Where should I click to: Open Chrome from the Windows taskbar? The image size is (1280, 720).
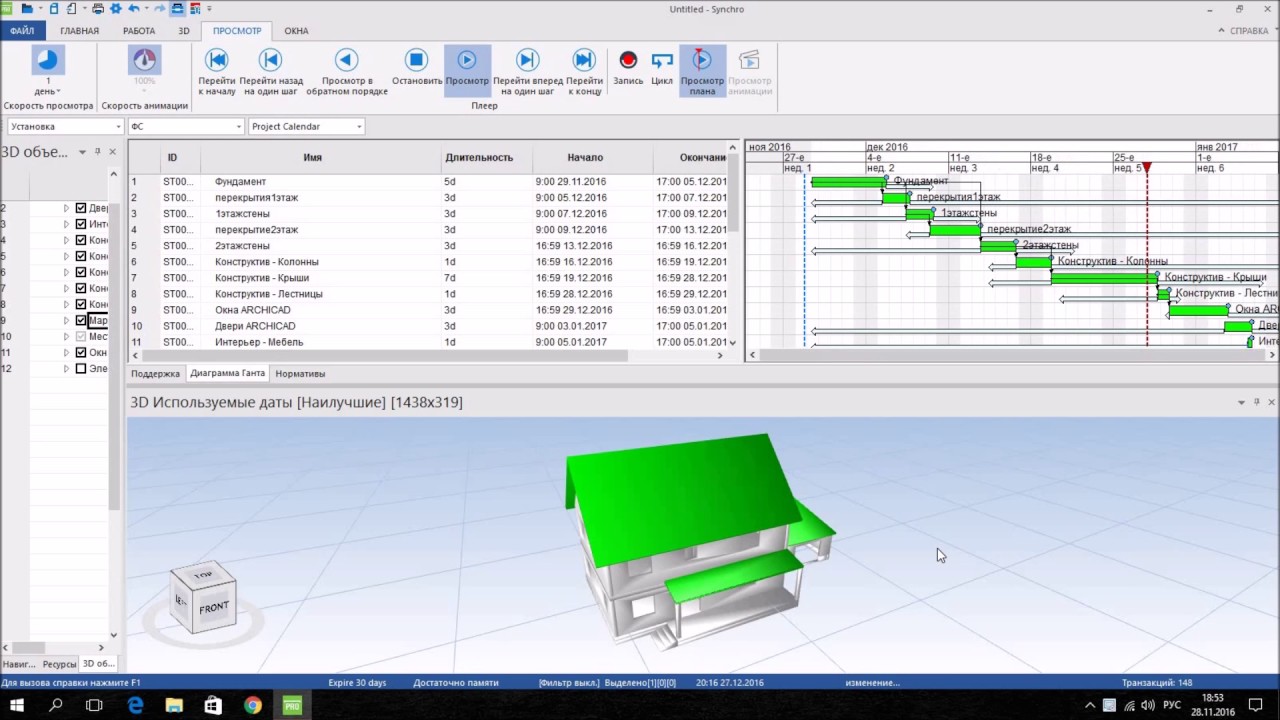252,705
